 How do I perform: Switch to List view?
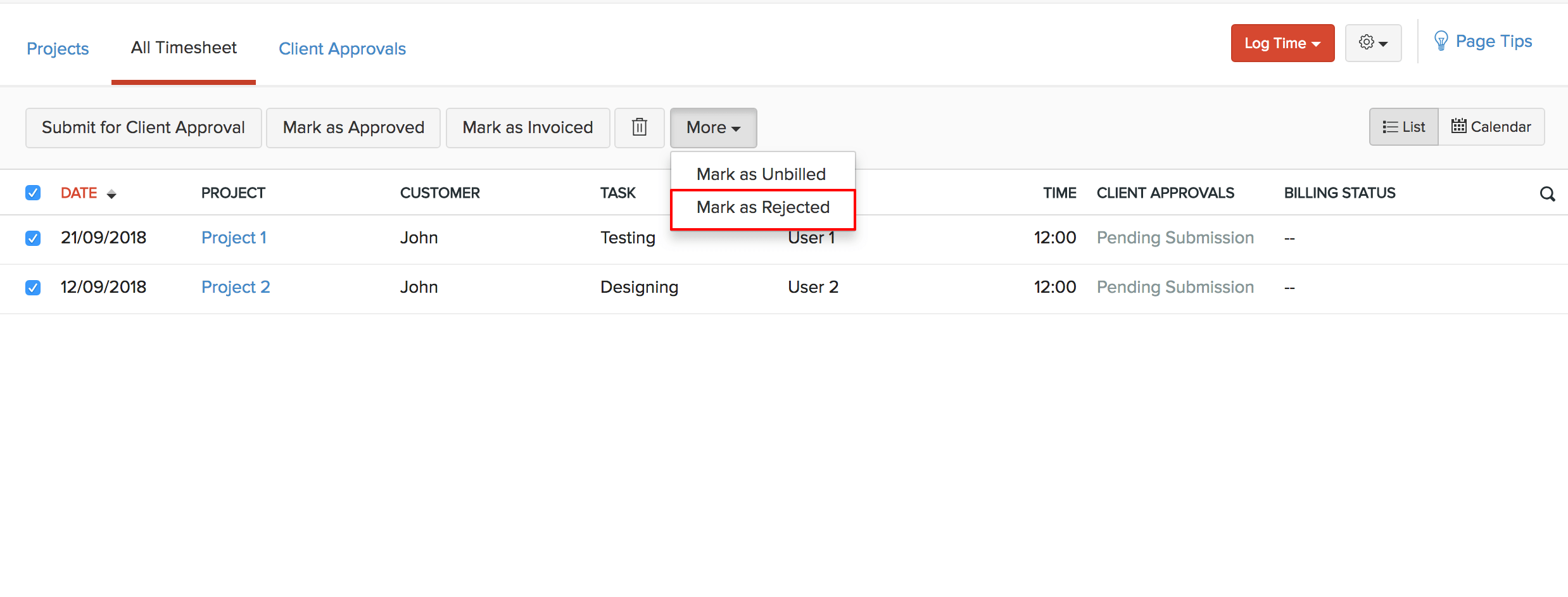click(1403, 127)
